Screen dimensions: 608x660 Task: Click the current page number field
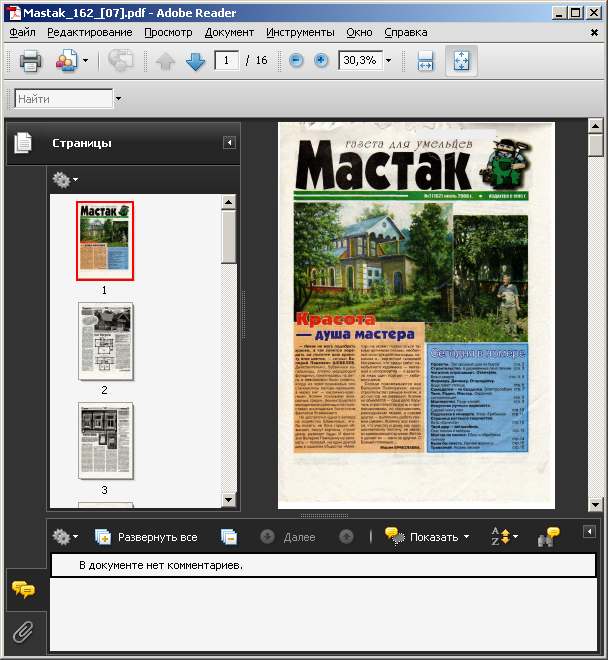[227, 61]
